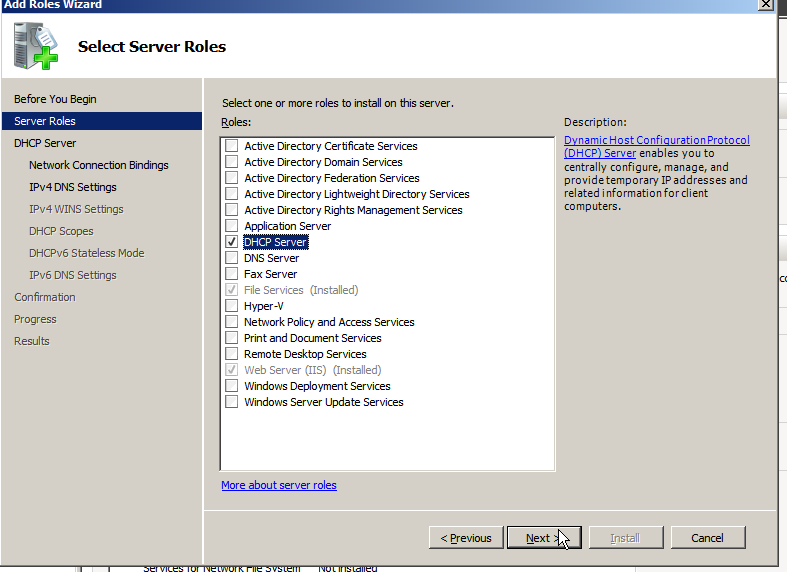Screen dimensions: 787x572
Task: Check Active Directory Certificate Services checkbox
Action: (231, 146)
